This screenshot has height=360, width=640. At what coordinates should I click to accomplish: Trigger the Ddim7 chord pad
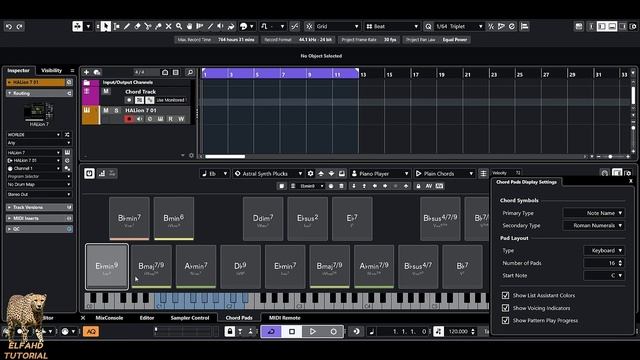tap(263, 219)
